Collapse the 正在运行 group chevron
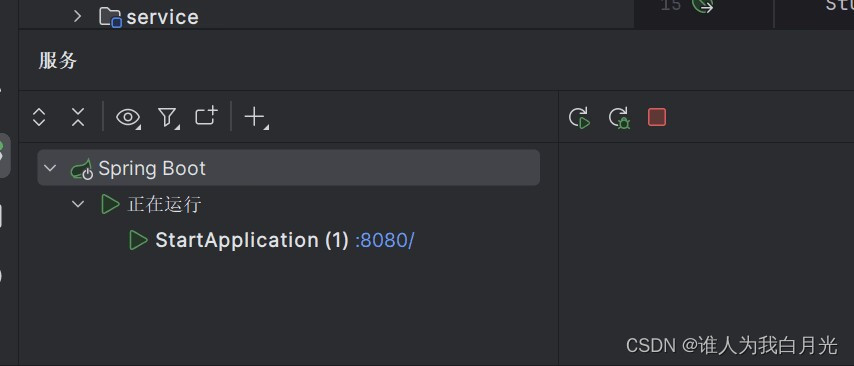 coord(78,204)
